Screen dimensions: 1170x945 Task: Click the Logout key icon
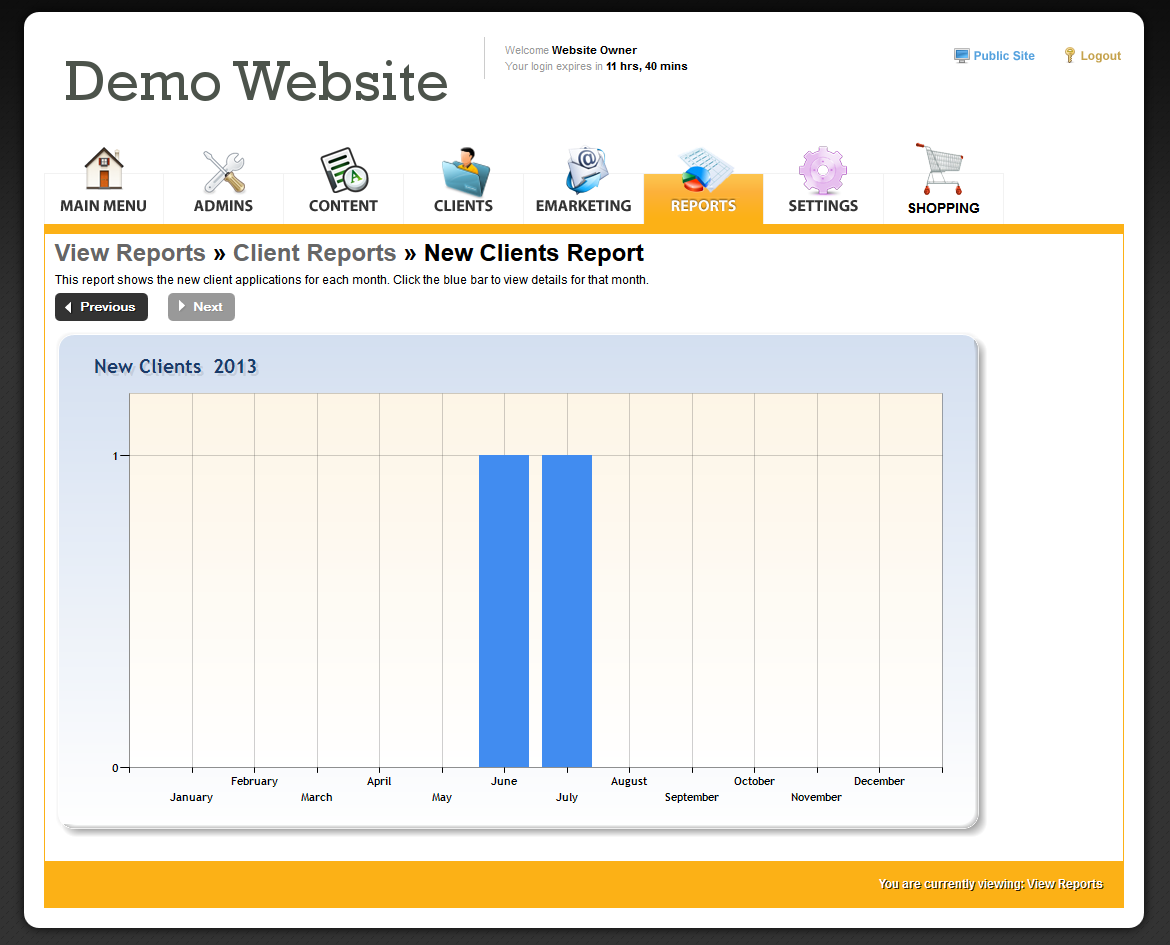pyautogui.click(x=1069, y=56)
